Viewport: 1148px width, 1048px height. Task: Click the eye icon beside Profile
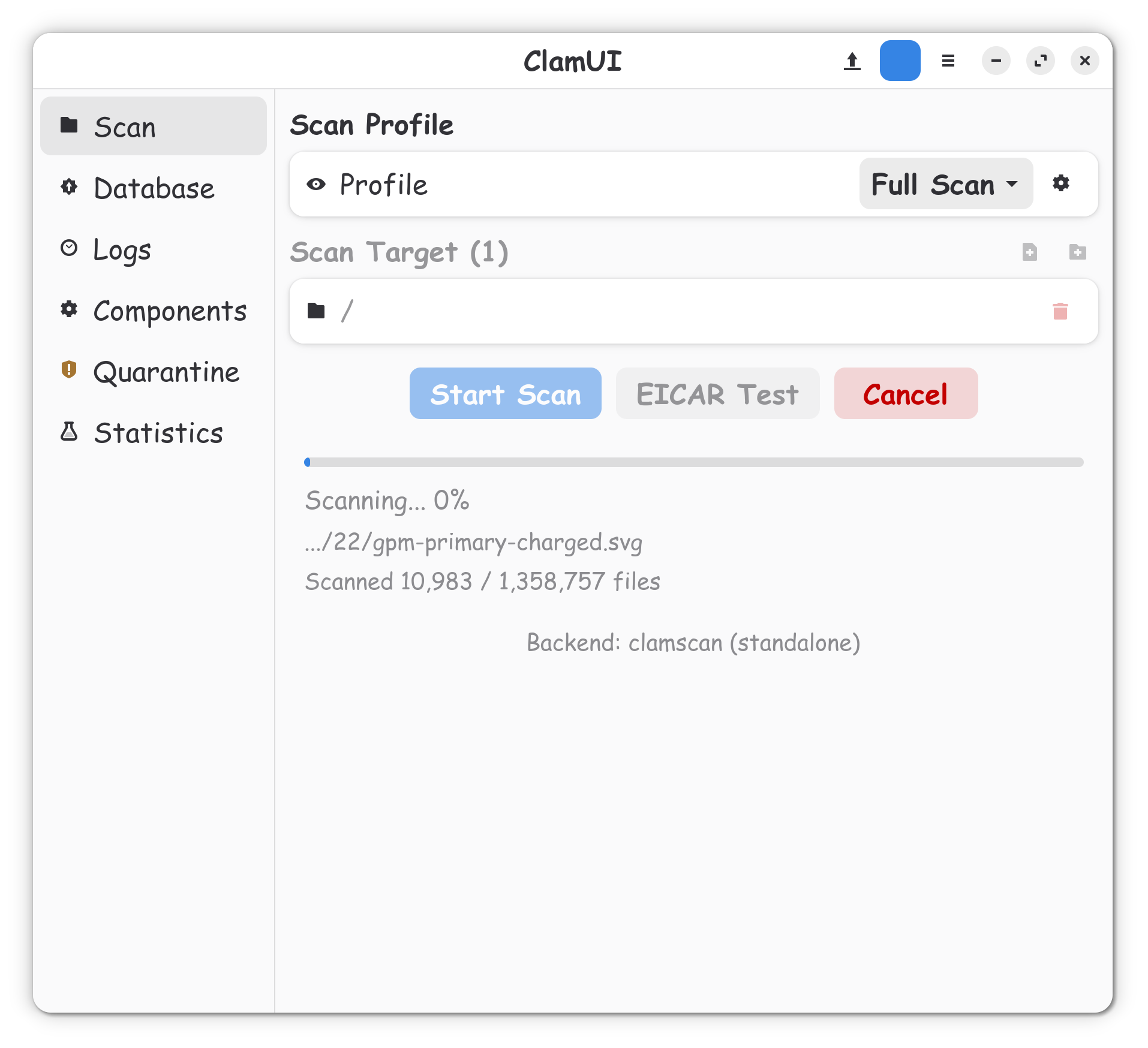point(316,185)
